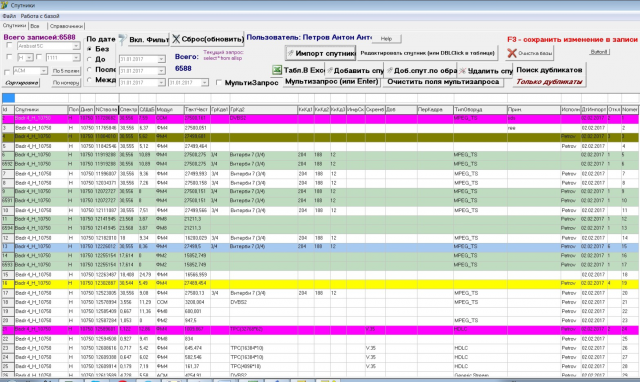640x382 pixels.
Task: Toggle the checkbox beside the H combo box
Action: click(x=9, y=58)
